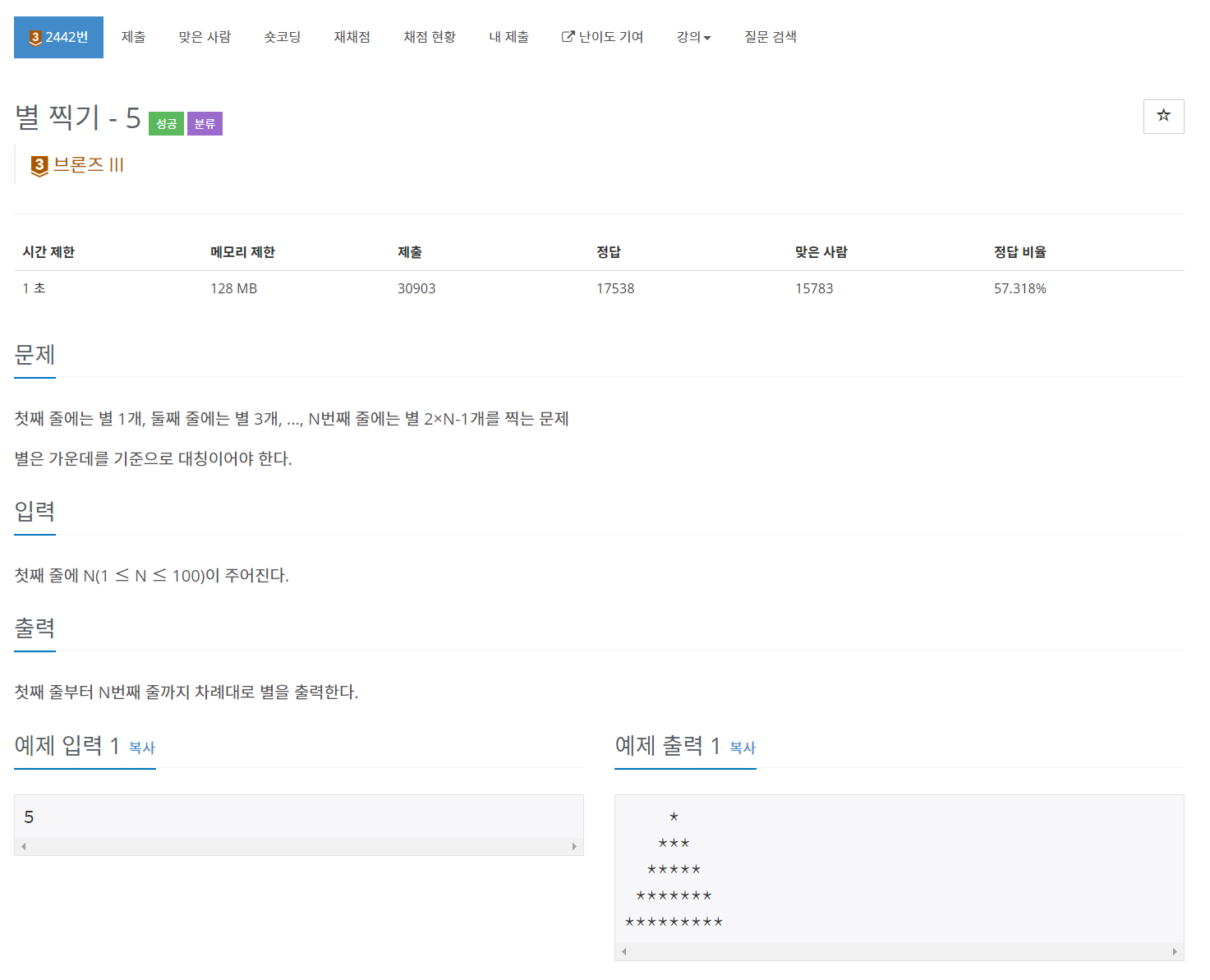Viewport: 1210px width, 980px height.
Task: Click the 정답 column header
Action: point(609,252)
